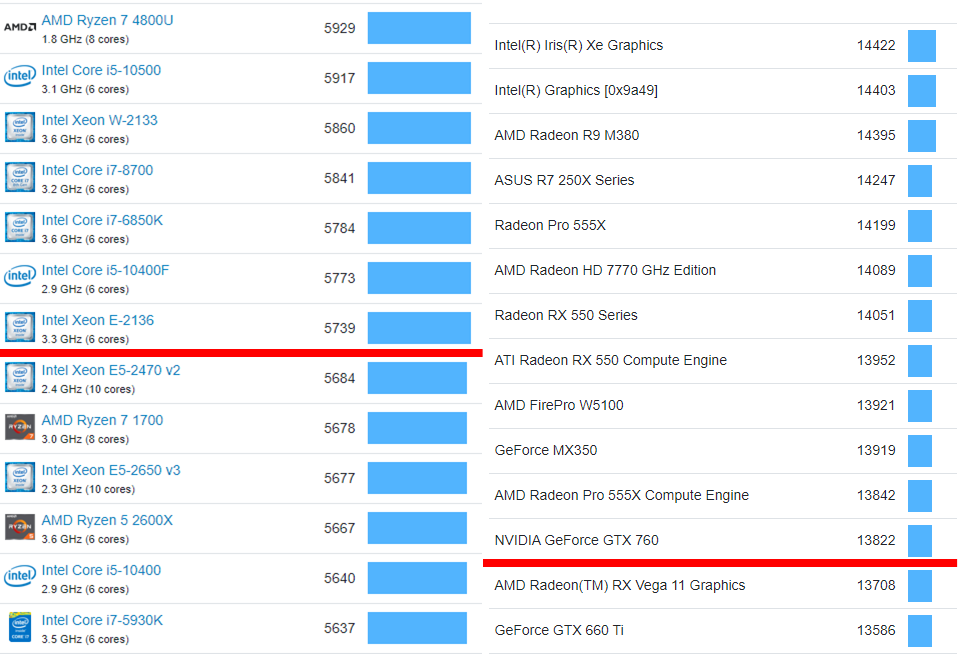Click the Xeon badge beside Xeon E5-2650 v3
962x654 pixels.
[x=20, y=477]
